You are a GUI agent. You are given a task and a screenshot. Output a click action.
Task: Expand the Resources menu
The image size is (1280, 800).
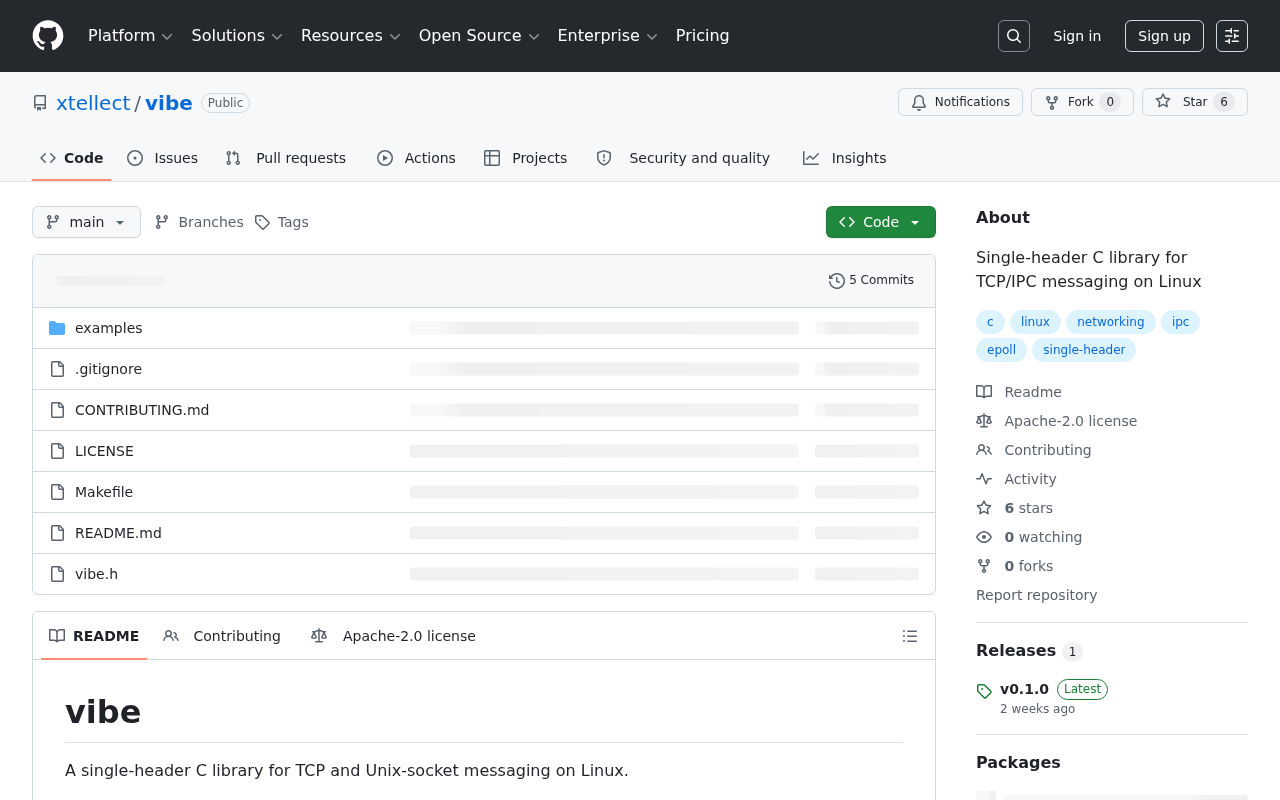[x=351, y=36]
